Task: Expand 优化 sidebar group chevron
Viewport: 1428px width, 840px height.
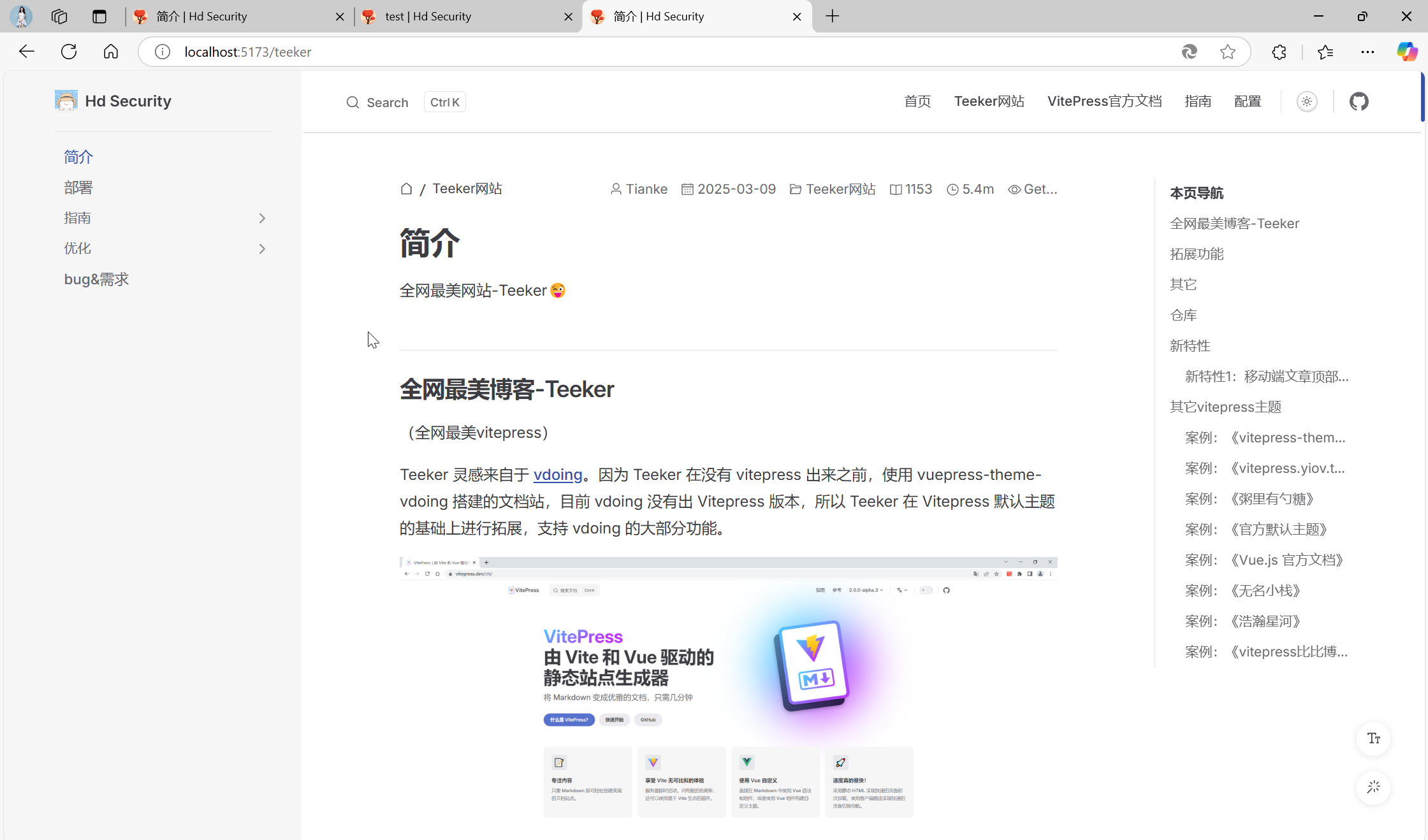Action: (x=262, y=249)
